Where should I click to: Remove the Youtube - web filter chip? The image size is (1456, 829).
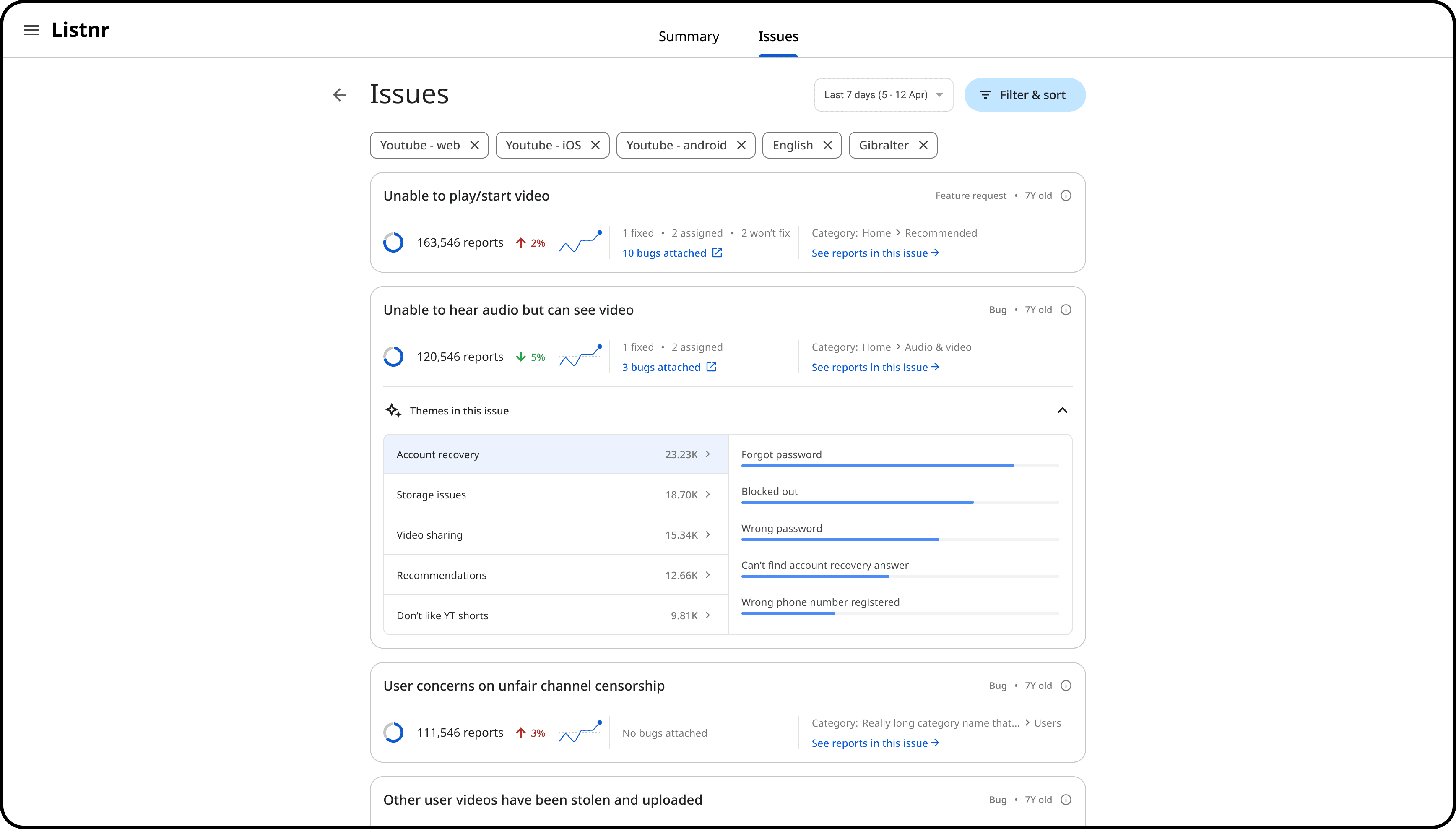pyautogui.click(x=475, y=145)
